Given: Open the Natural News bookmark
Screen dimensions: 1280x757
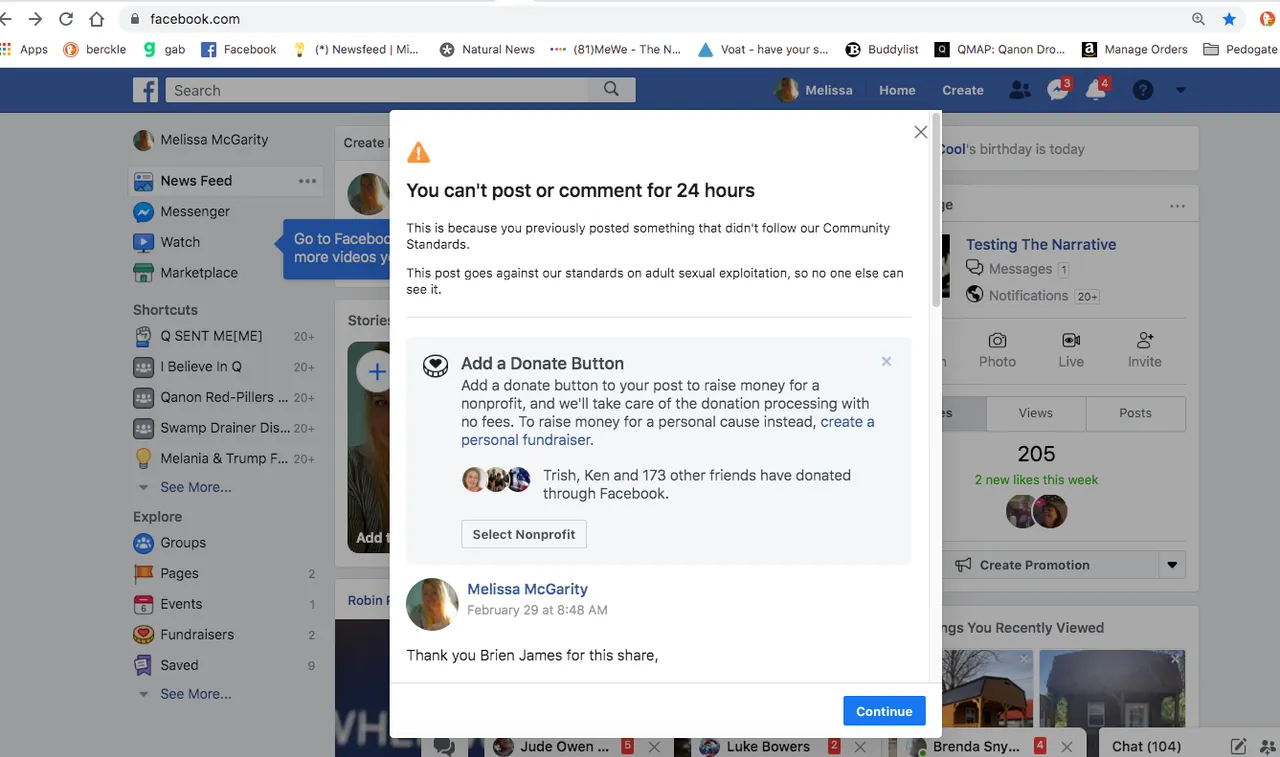Looking at the screenshot, I should (488, 49).
